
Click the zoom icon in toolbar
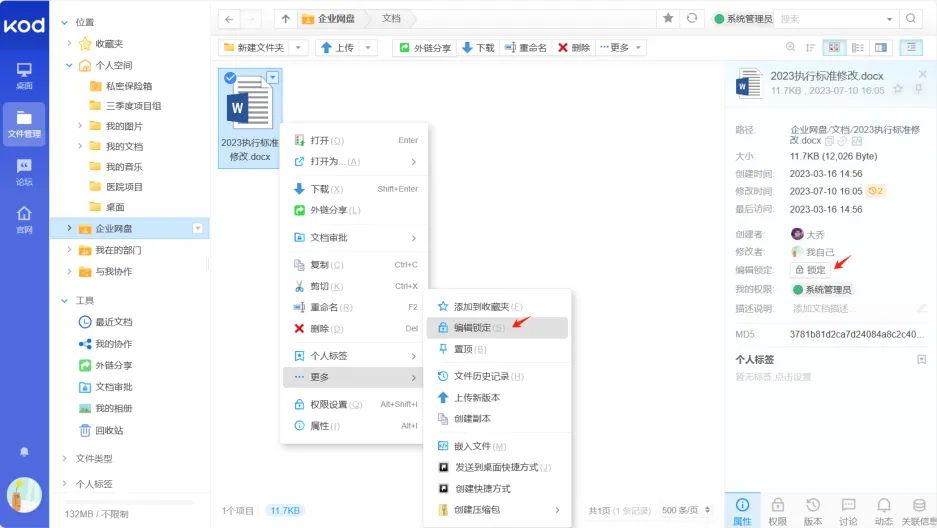791,47
